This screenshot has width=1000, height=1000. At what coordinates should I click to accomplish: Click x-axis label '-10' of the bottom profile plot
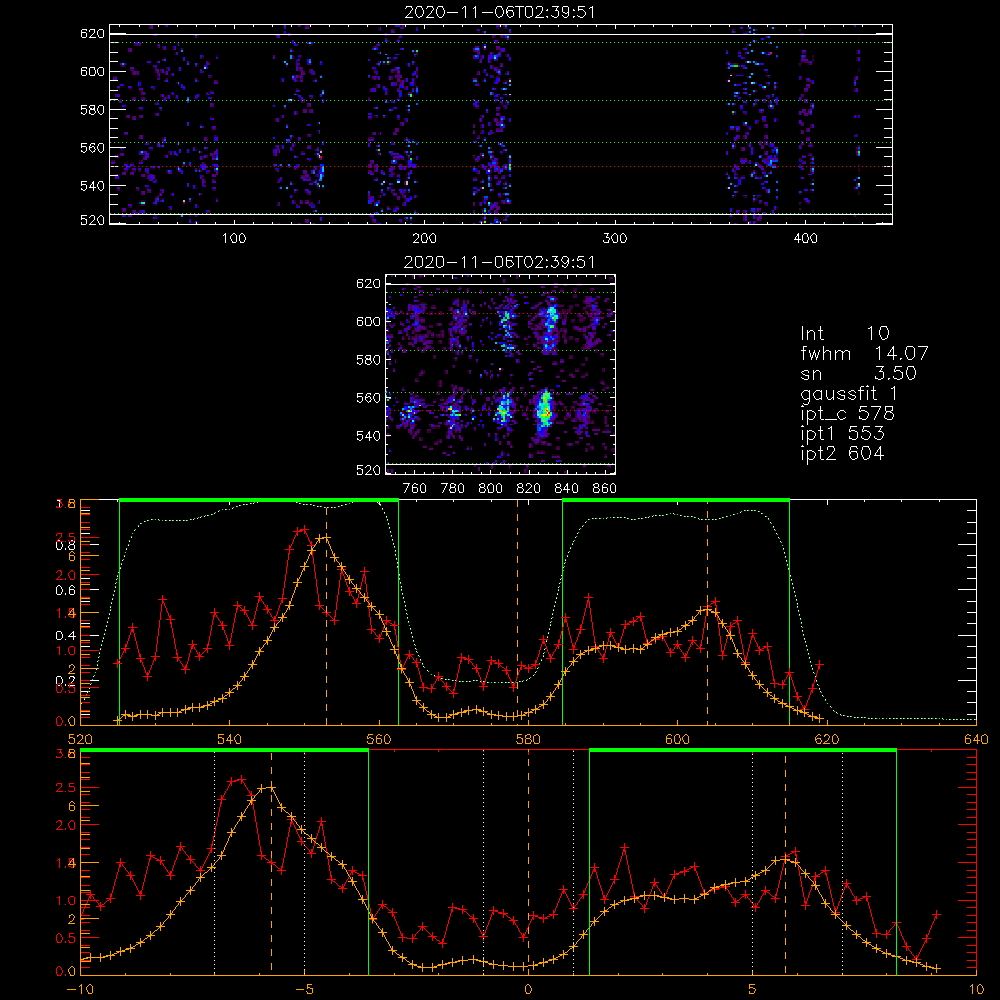[80, 990]
